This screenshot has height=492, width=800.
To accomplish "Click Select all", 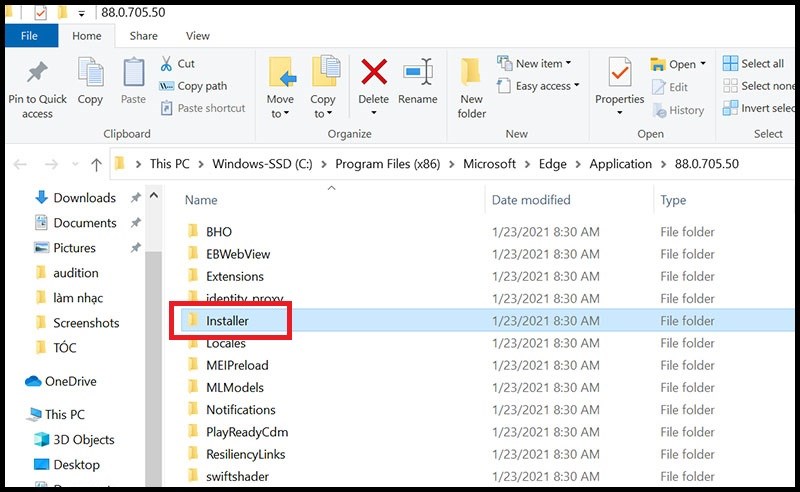I will pos(754,63).
